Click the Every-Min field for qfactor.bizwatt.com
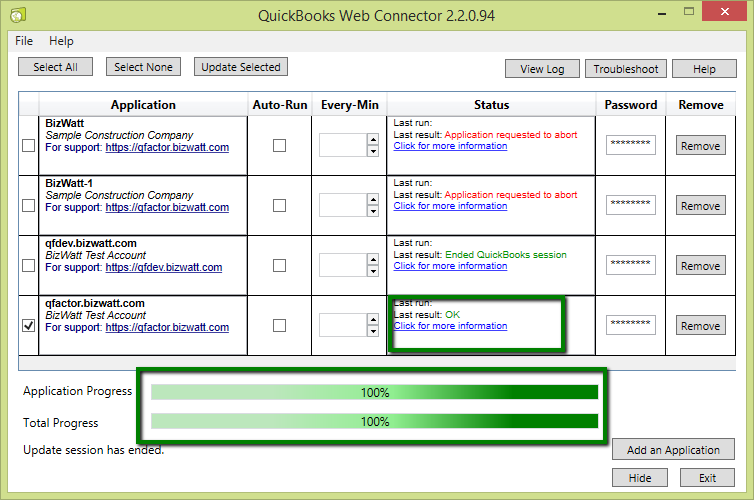The height and width of the screenshot is (500, 754). (x=343, y=325)
